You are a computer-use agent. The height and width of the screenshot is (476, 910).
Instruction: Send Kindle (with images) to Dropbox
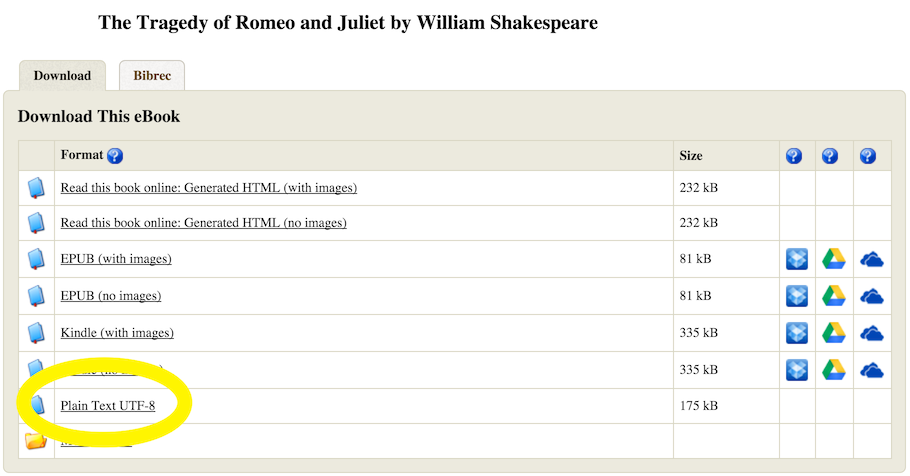pyautogui.click(x=797, y=333)
